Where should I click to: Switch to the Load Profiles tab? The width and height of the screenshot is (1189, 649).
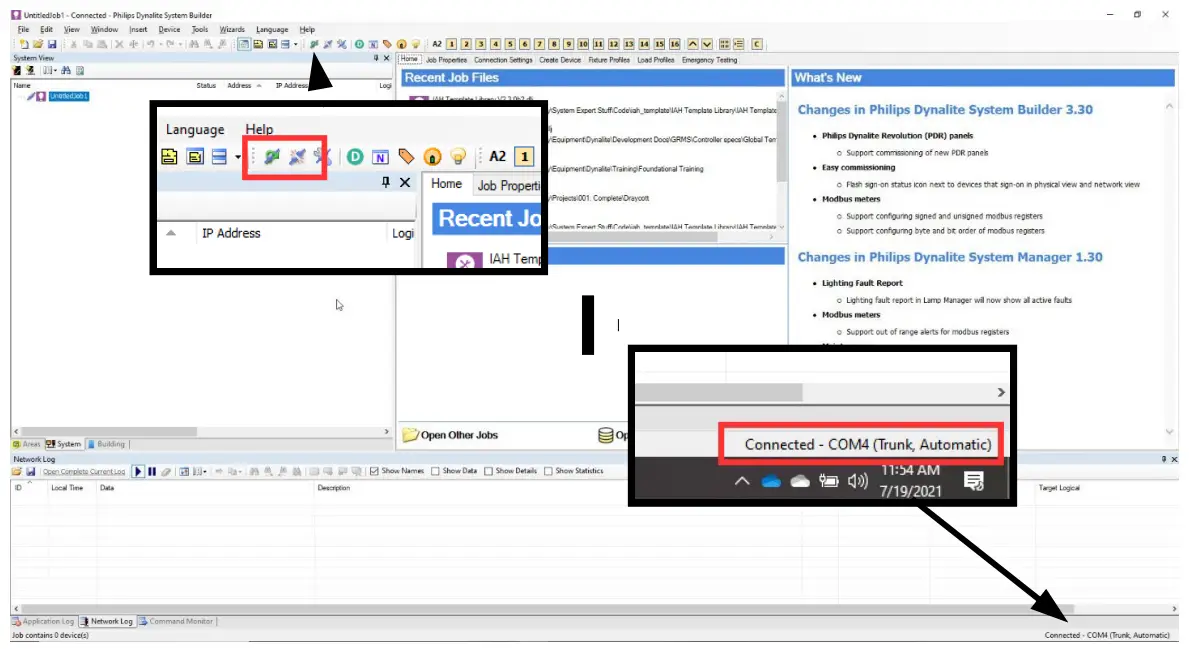(x=656, y=60)
